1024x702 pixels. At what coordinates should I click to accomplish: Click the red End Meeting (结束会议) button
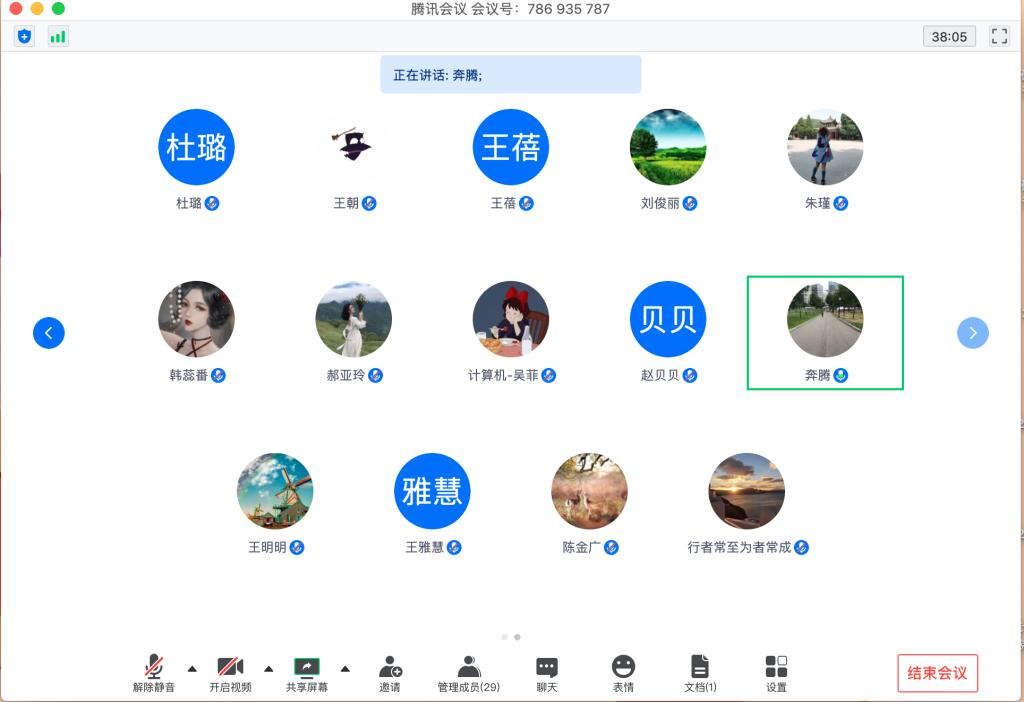pyautogui.click(x=937, y=673)
